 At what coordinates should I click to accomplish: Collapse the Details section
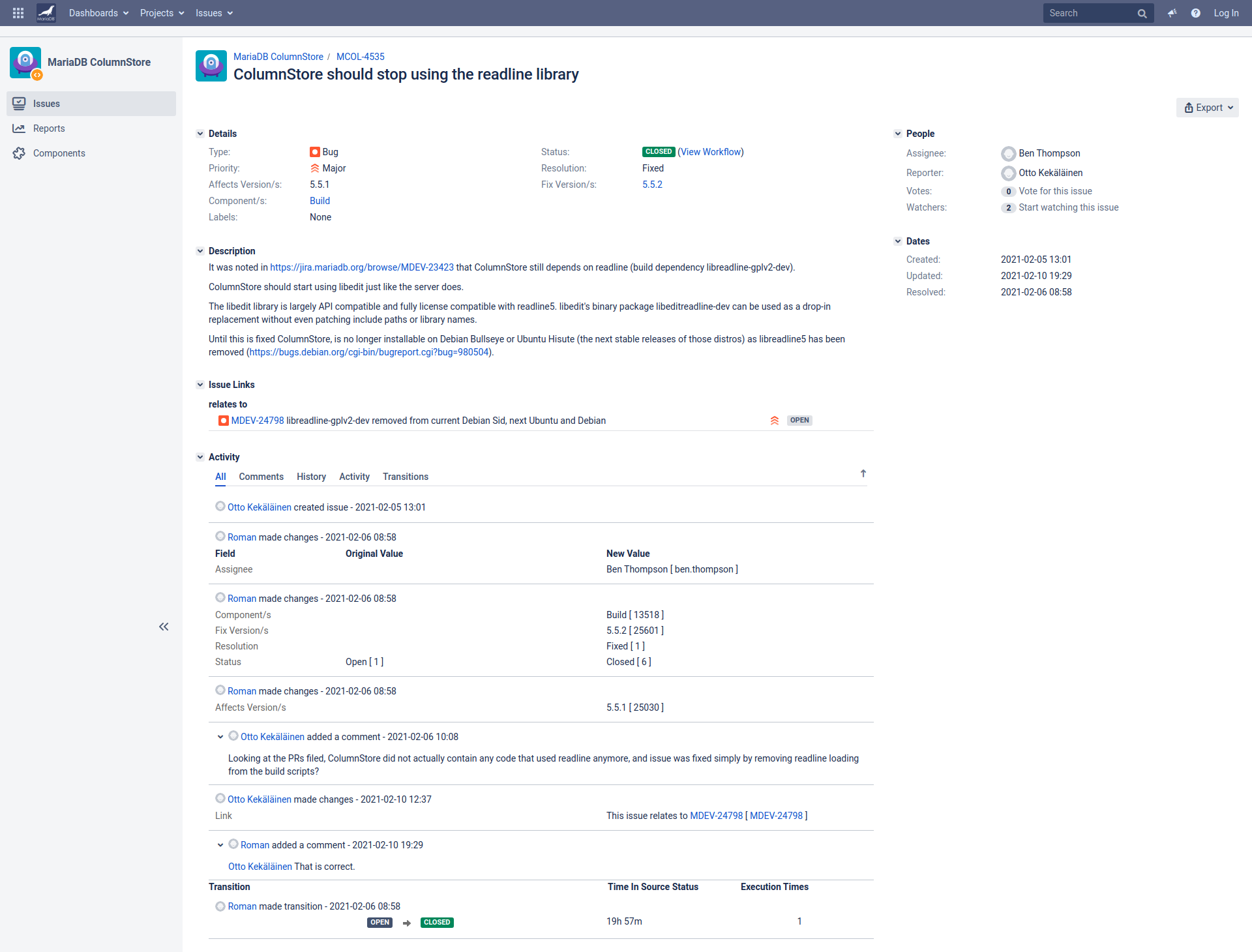point(200,134)
